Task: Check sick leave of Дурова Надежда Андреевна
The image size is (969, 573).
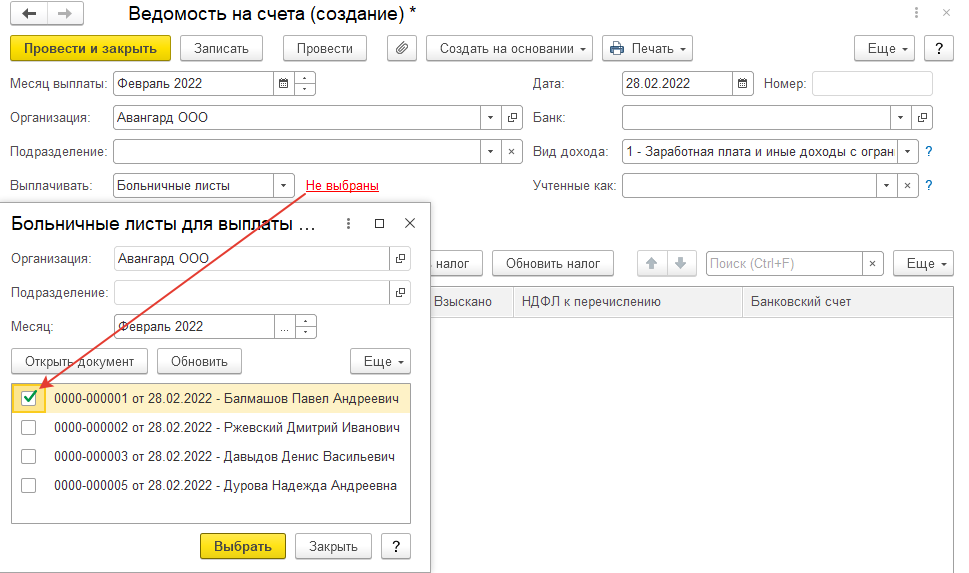Action: click(28, 485)
